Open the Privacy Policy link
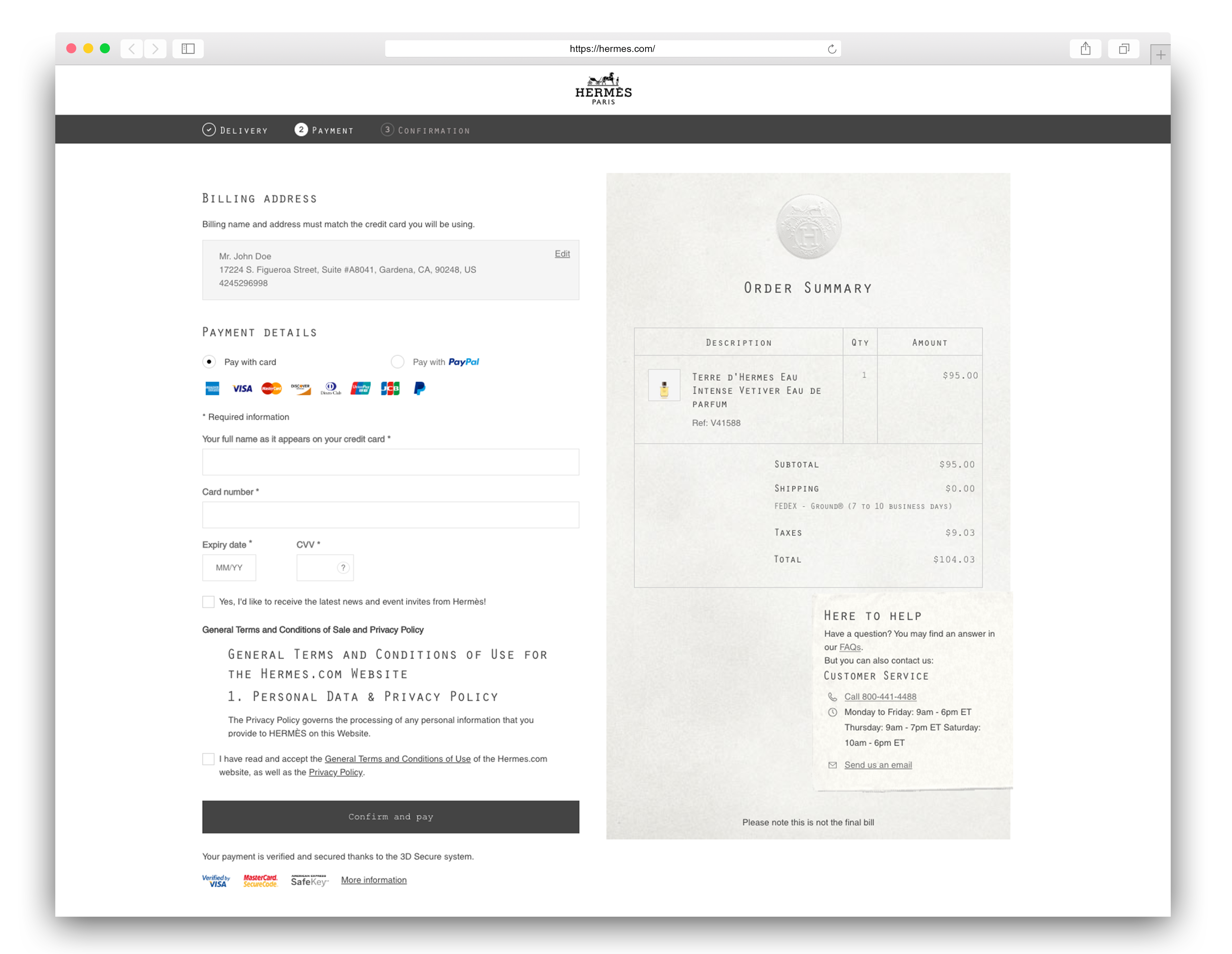Screen dimensions: 1232x954 [x=336, y=772]
